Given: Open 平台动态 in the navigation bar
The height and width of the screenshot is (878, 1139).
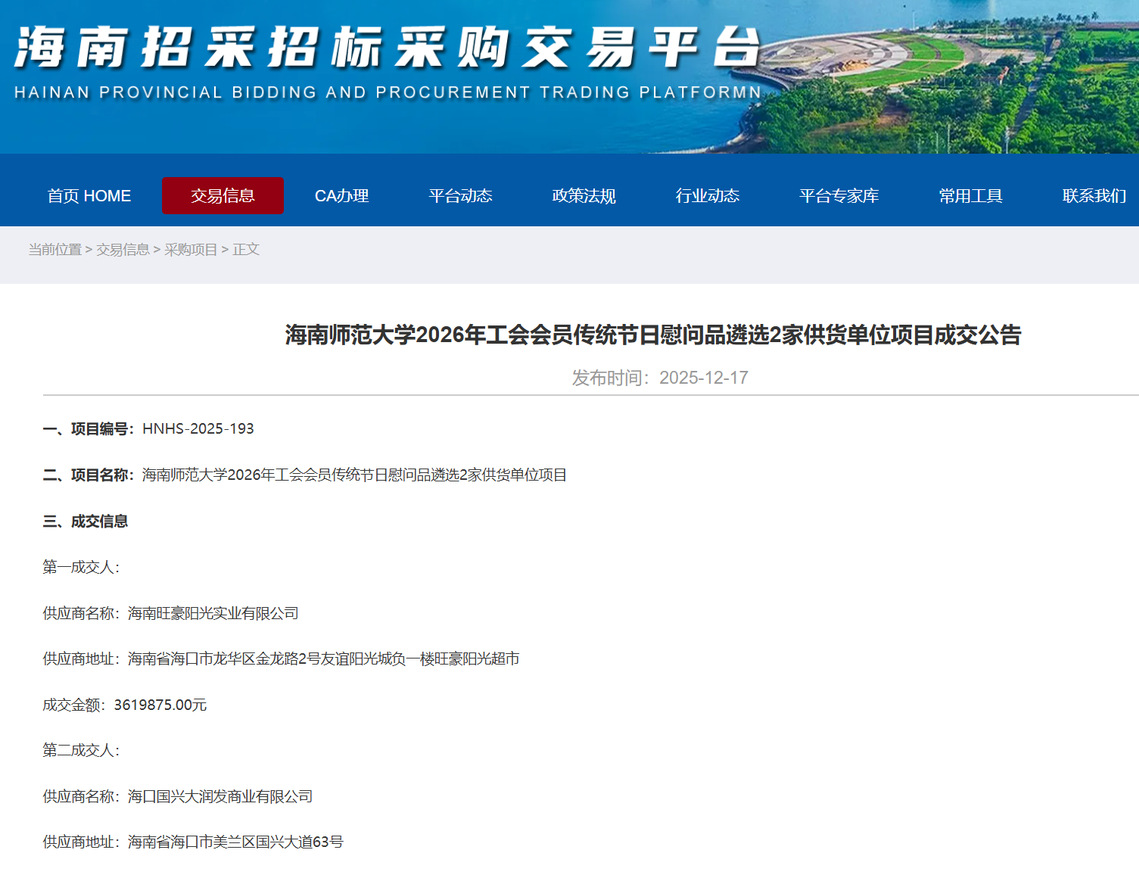Looking at the screenshot, I should pos(461,196).
